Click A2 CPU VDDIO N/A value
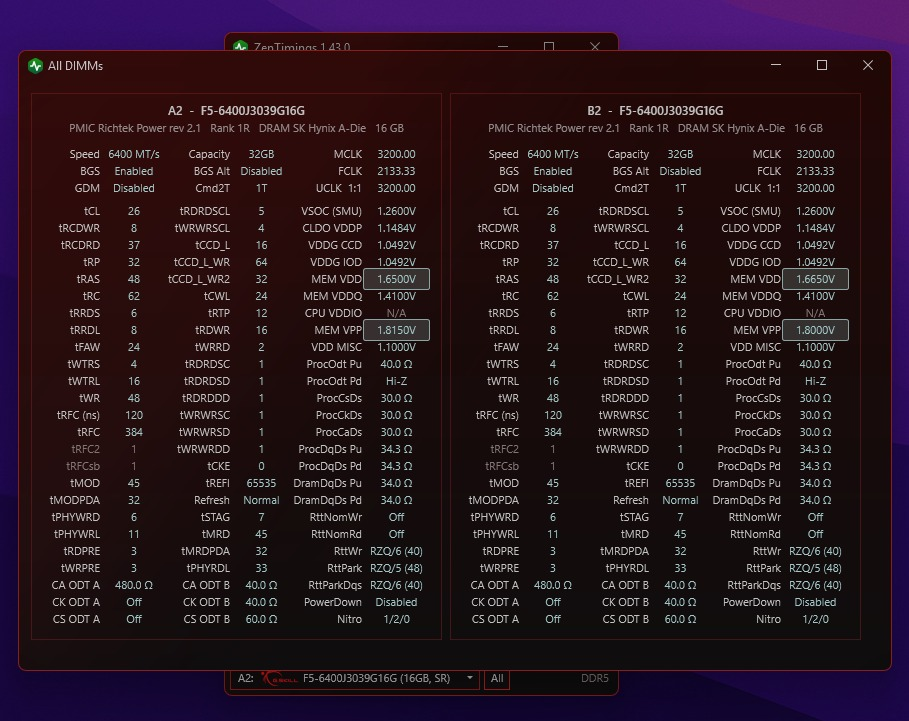This screenshot has width=909, height=721. click(396, 313)
